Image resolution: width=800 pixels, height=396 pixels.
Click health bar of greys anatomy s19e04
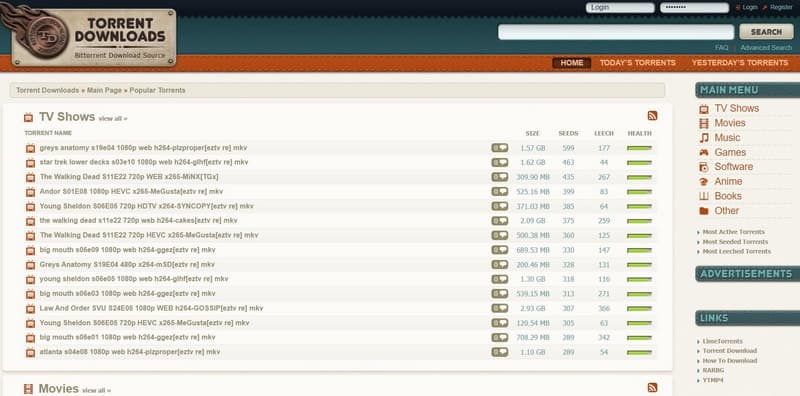tap(639, 148)
